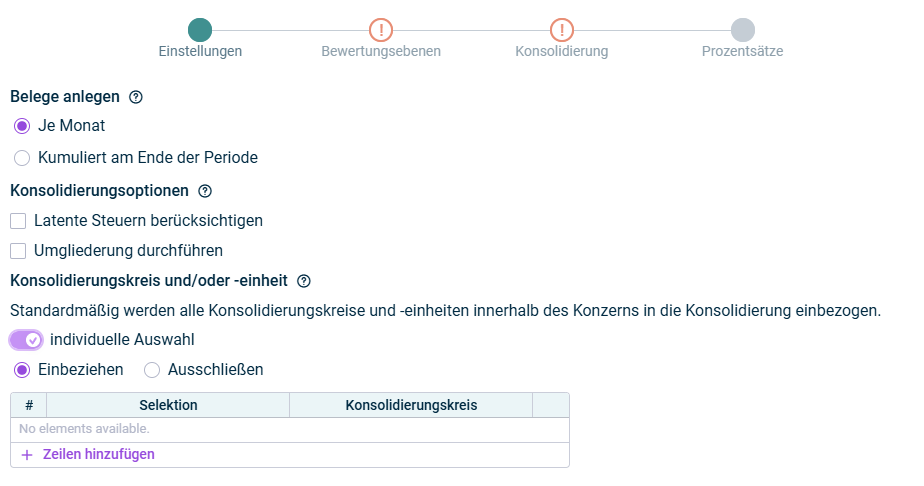Check Umgliederung durchführen option
Screen dimensions: 924x486
click(18, 250)
